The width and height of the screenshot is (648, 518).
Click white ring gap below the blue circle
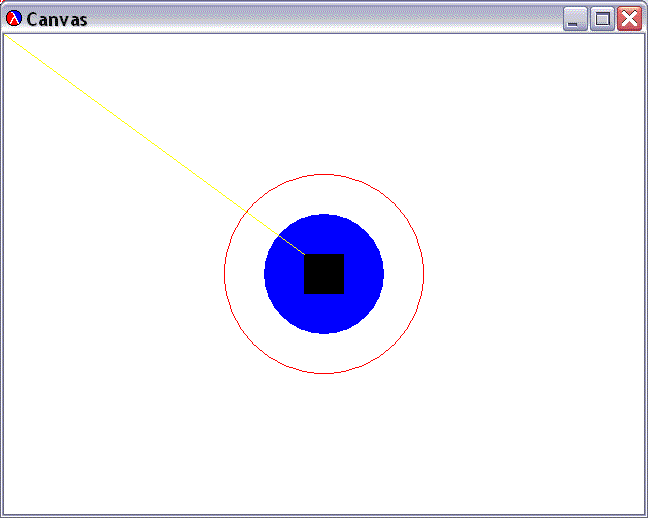coord(324,354)
